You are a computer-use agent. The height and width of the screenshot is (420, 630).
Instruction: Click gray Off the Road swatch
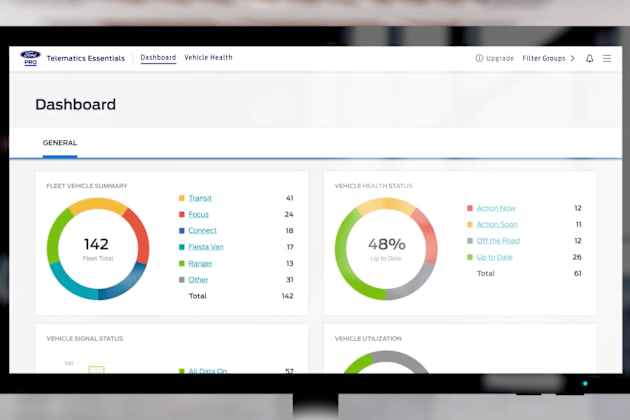click(470, 240)
